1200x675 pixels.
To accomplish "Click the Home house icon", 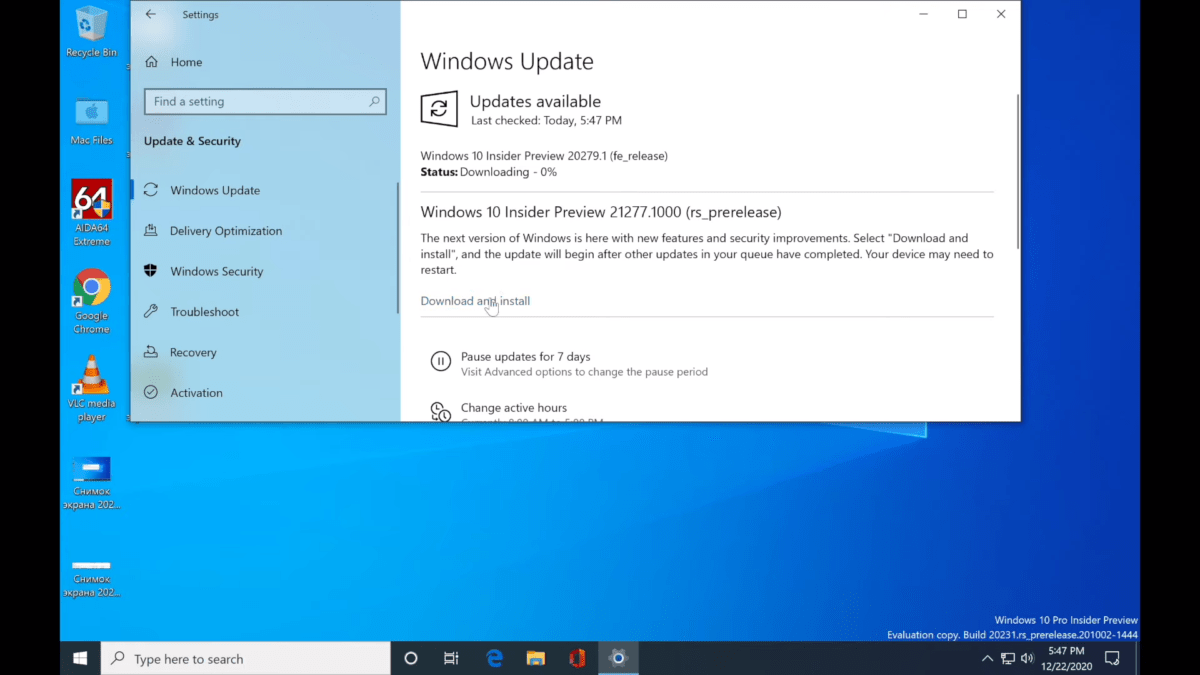I will click(x=151, y=62).
